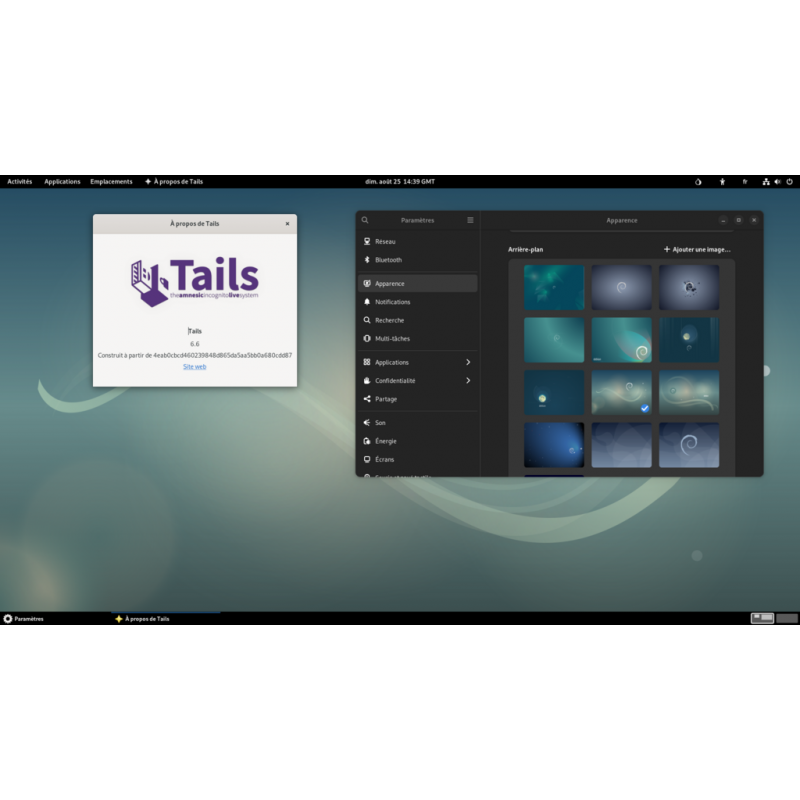Select the checkmarked wallpaper toggle

645,407
